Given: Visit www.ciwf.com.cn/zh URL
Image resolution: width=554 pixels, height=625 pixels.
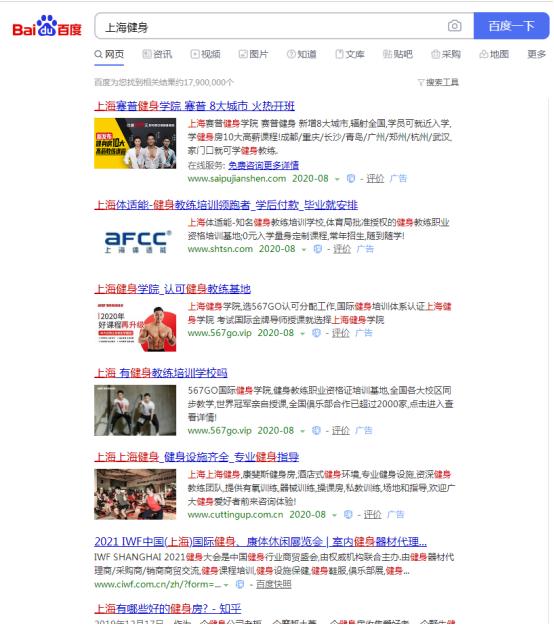Looking at the screenshot, I should click(158, 584).
